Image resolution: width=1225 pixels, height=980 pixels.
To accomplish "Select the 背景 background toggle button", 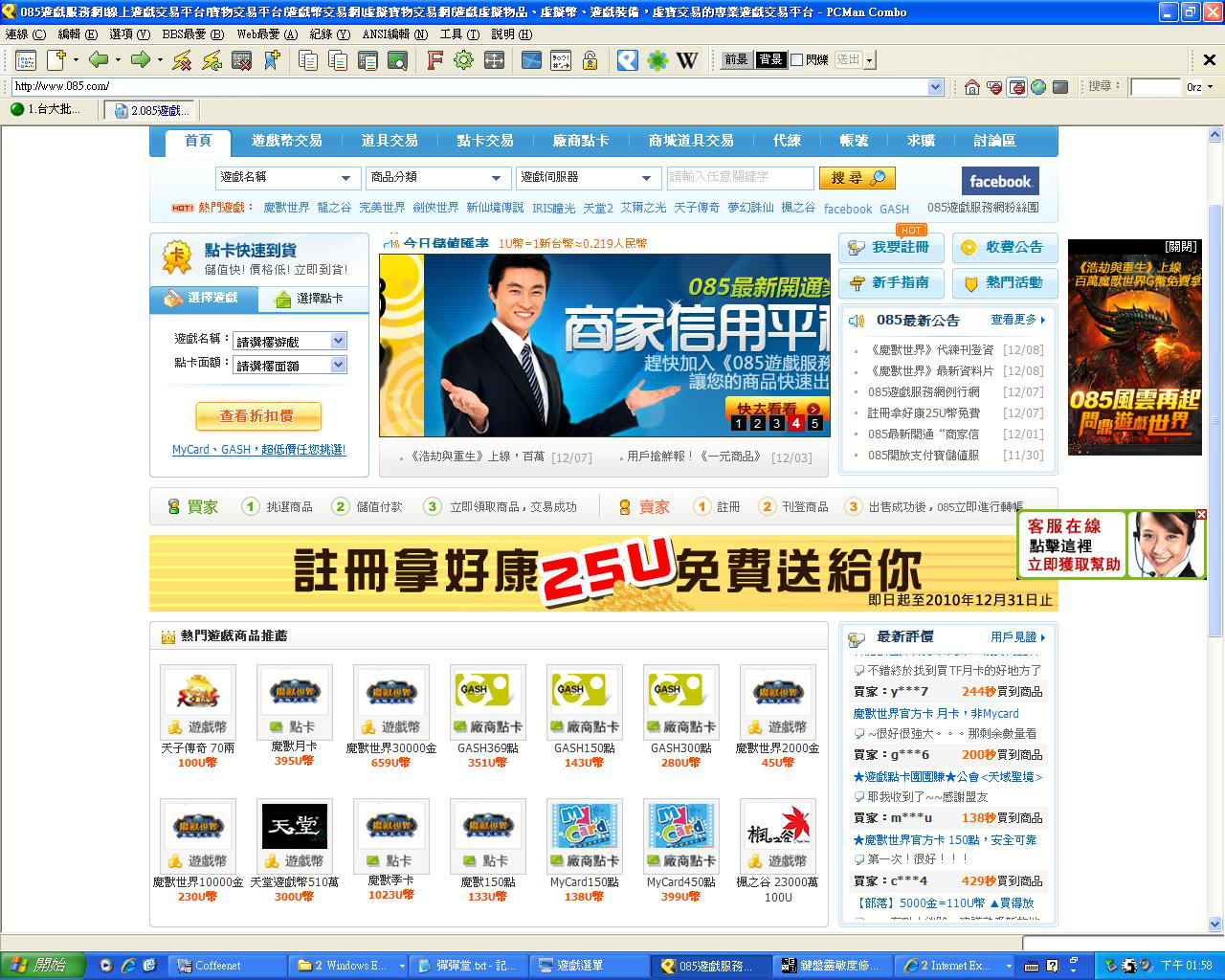I will [769, 60].
